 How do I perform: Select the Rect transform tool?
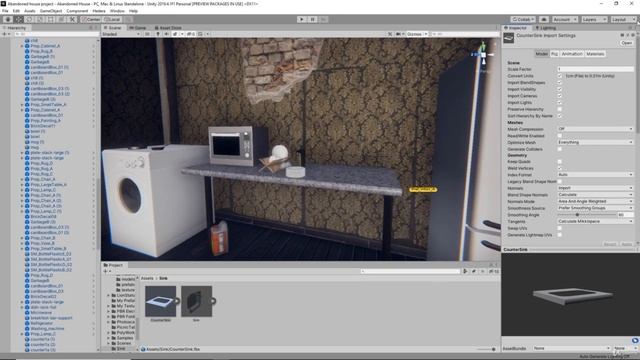coord(51,19)
